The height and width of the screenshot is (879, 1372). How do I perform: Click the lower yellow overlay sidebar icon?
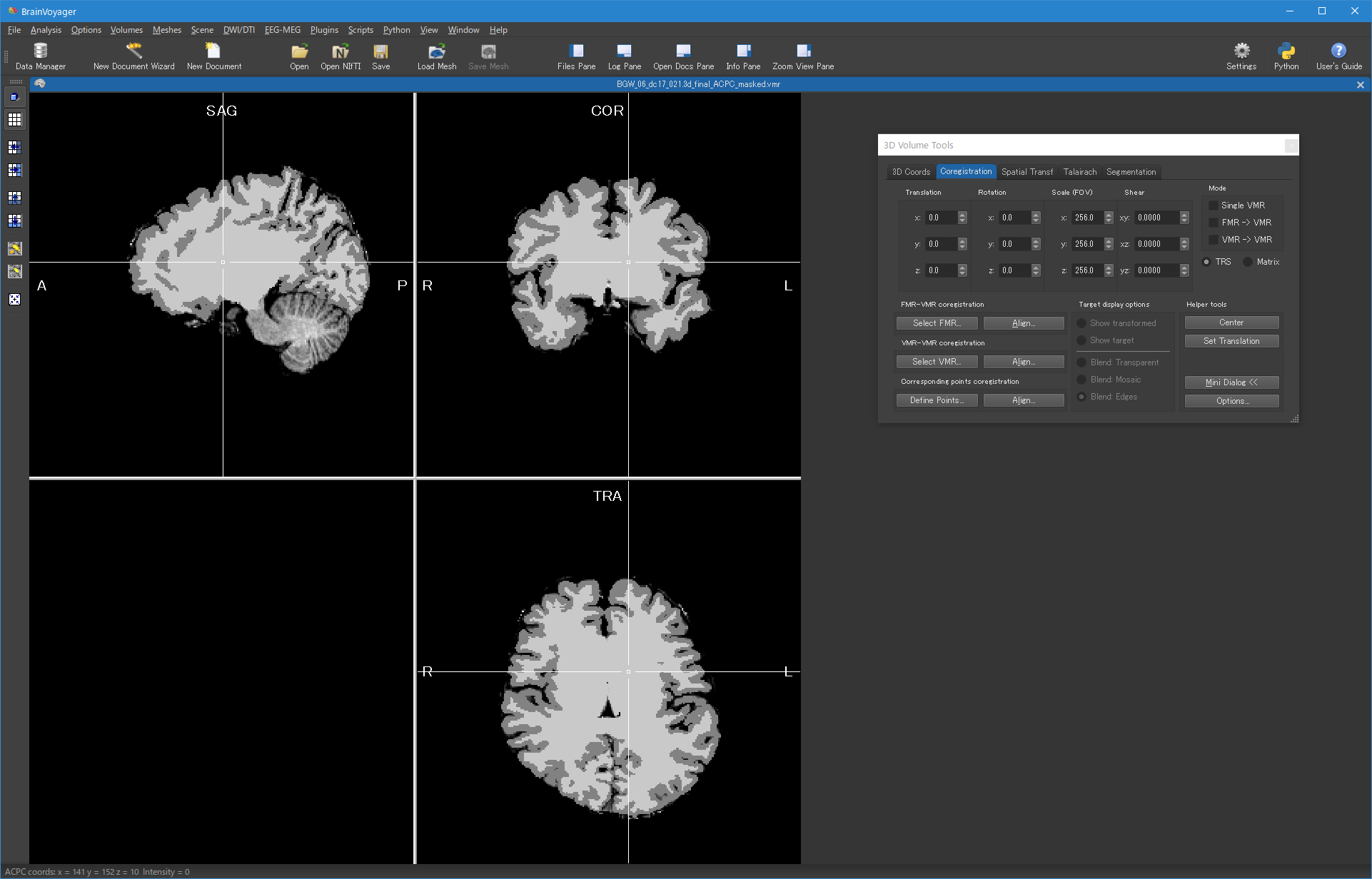[x=14, y=271]
